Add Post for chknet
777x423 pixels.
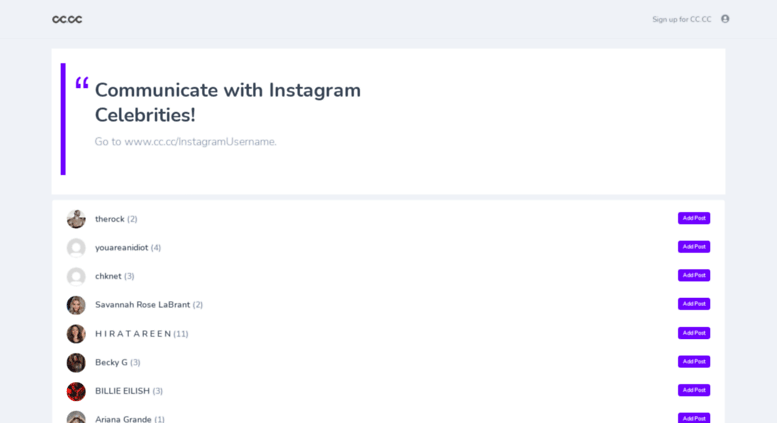(x=694, y=275)
